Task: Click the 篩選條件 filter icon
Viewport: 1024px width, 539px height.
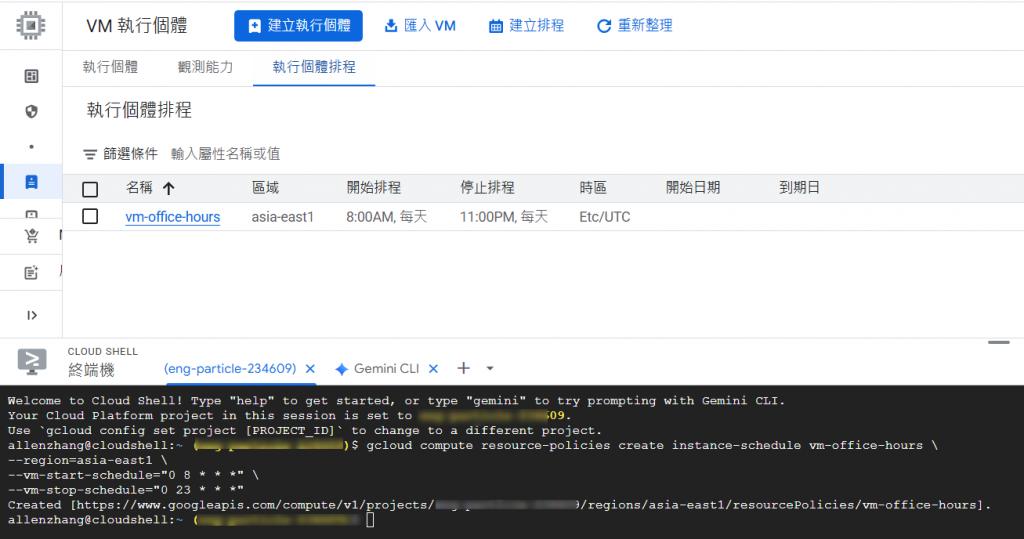Action: [90, 154]
